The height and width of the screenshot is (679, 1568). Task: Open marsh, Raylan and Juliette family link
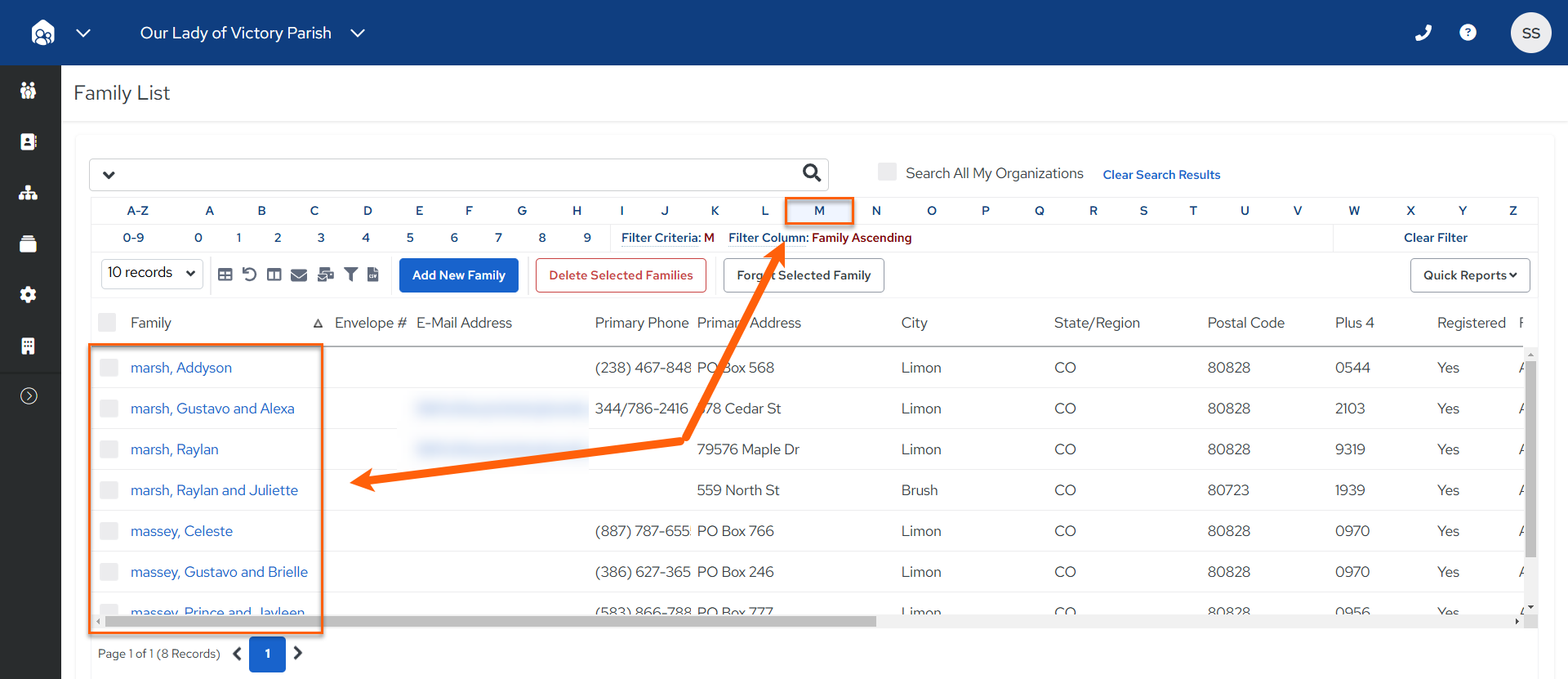(214, 490)
